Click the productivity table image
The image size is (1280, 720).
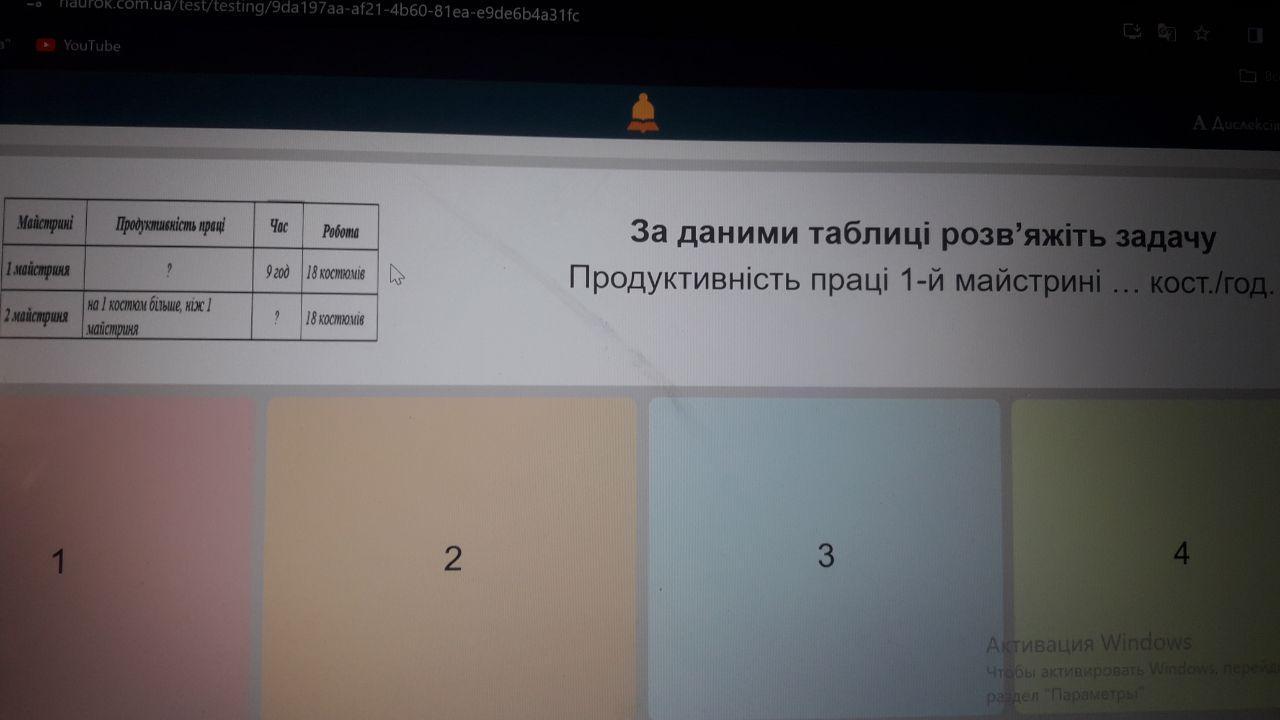[x=189, y=271]
